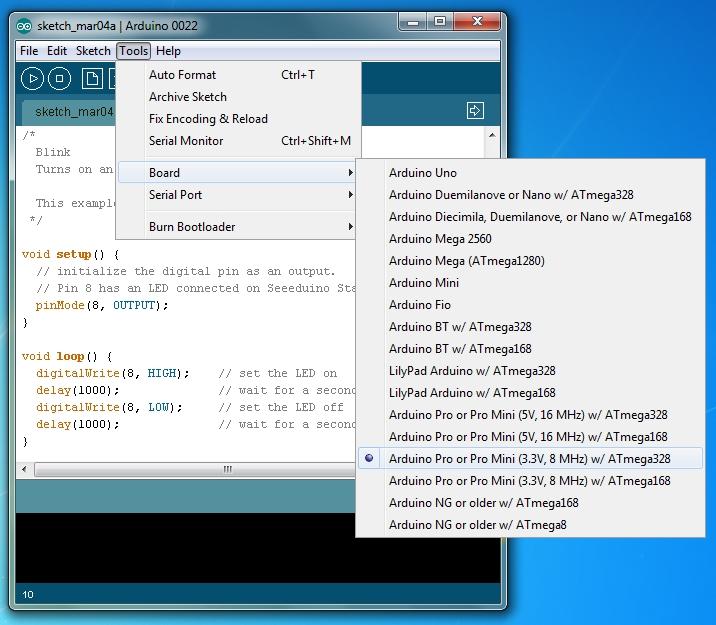716x625 pixels.
Task: Select Arduino Mega 2560 board
Action: coord(530,239)
